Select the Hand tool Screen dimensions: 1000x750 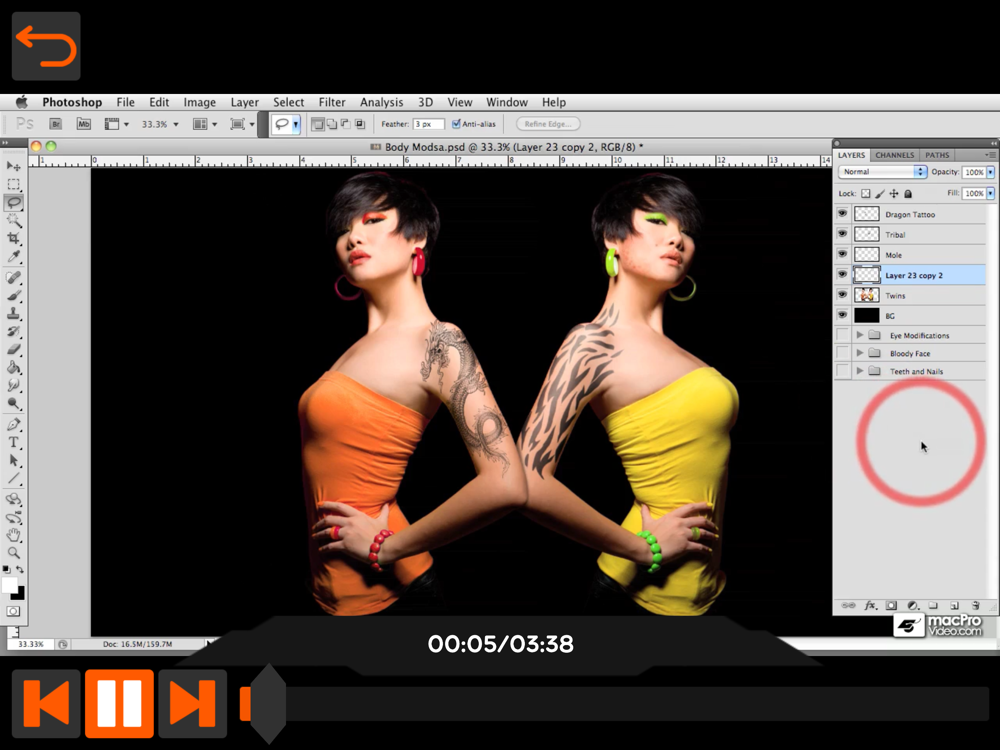(x=13, y=535)
